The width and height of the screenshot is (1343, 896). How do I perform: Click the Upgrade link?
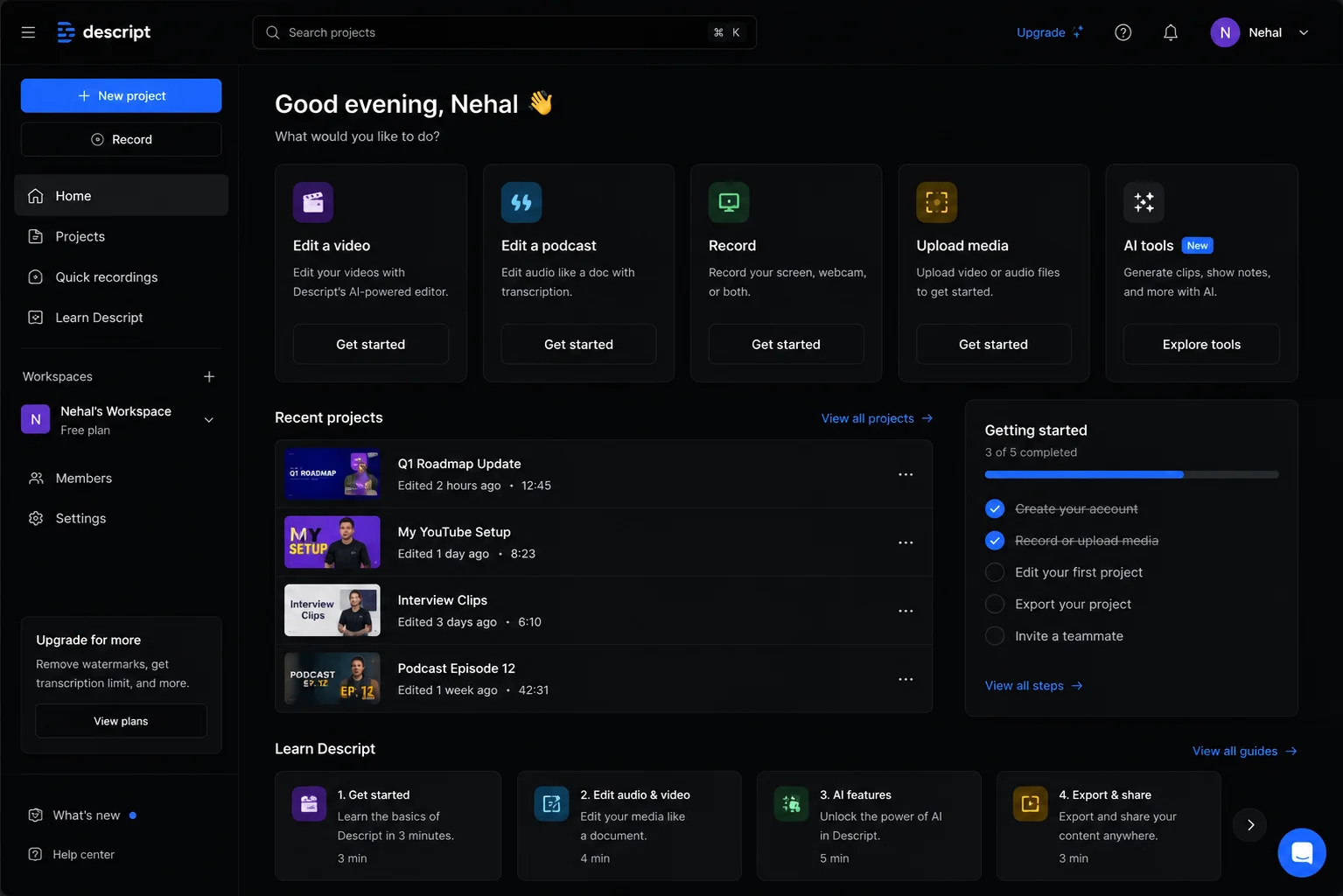click(x=1050, y=32)
